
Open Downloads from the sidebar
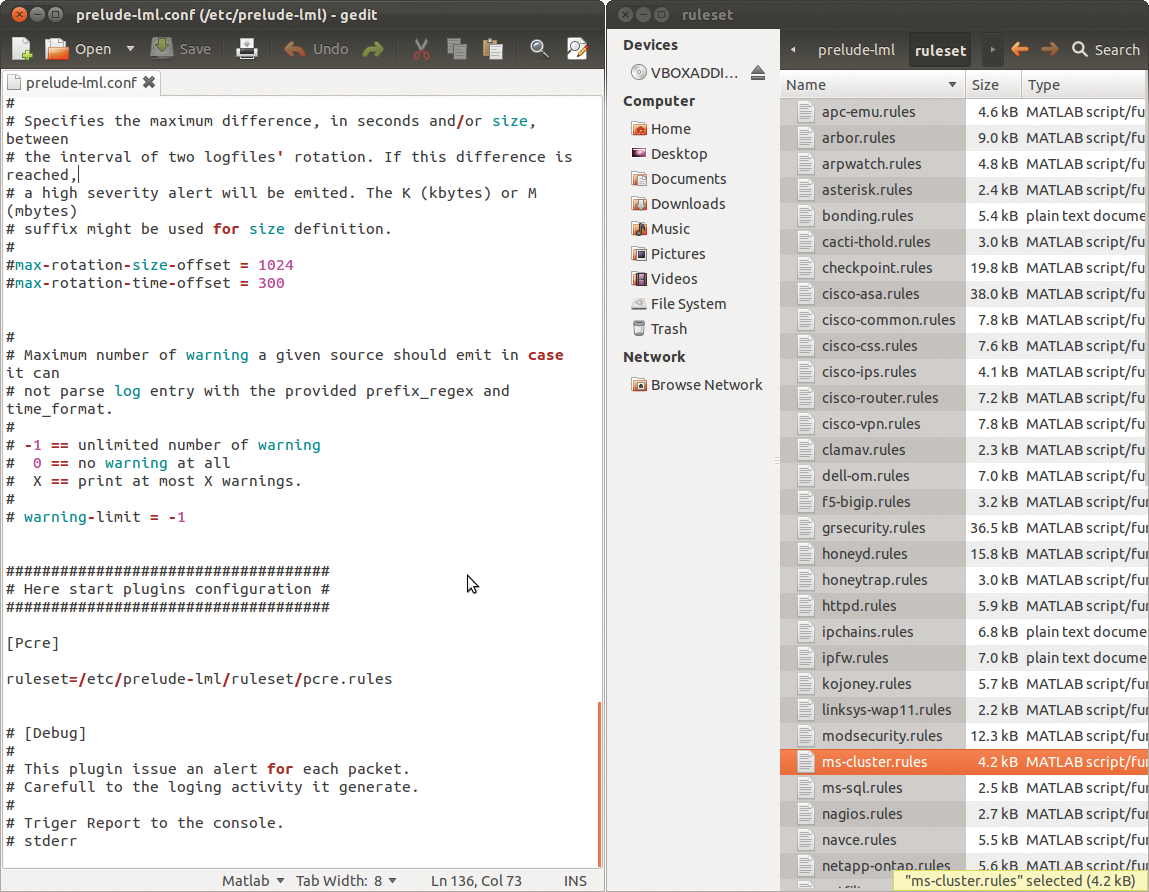pyautogui.click(x=679, y=204)
